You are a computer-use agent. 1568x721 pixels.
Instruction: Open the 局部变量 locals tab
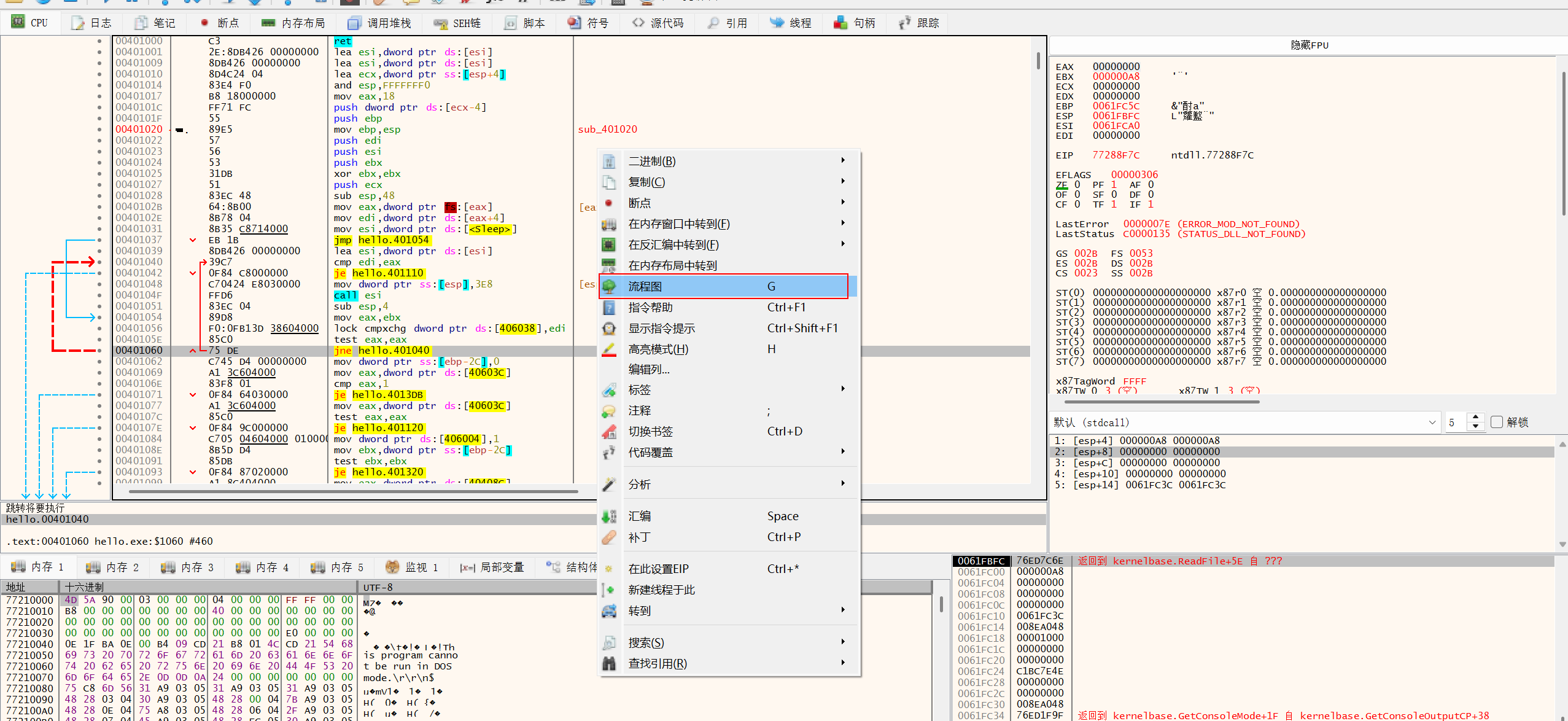click(x=492, y=567)
